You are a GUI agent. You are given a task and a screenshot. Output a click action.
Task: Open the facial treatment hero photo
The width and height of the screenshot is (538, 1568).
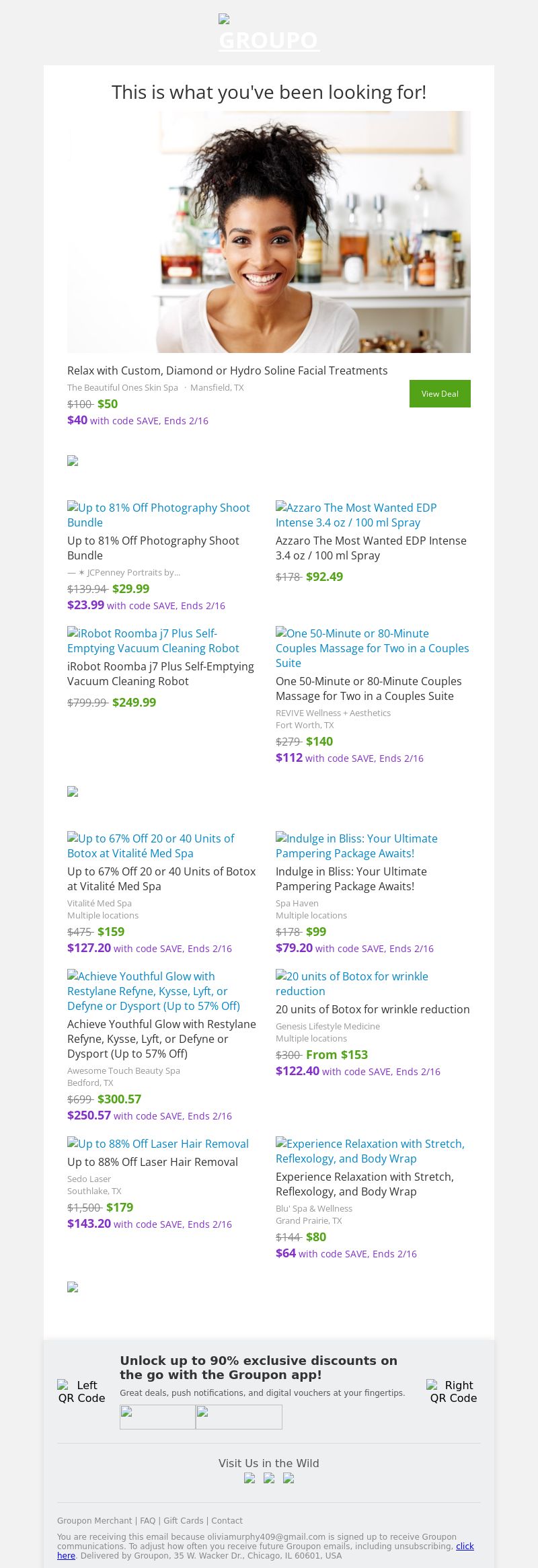pos(269,232)
